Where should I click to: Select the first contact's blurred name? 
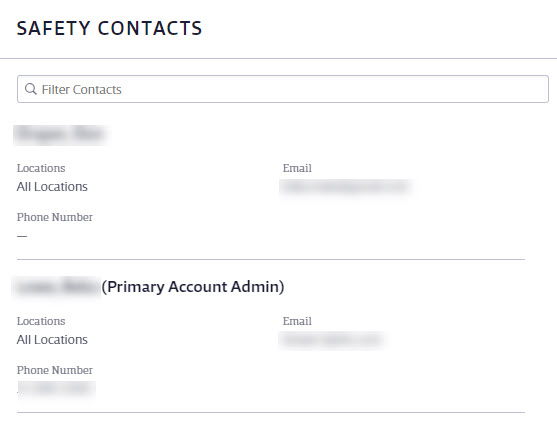(60, 135)
